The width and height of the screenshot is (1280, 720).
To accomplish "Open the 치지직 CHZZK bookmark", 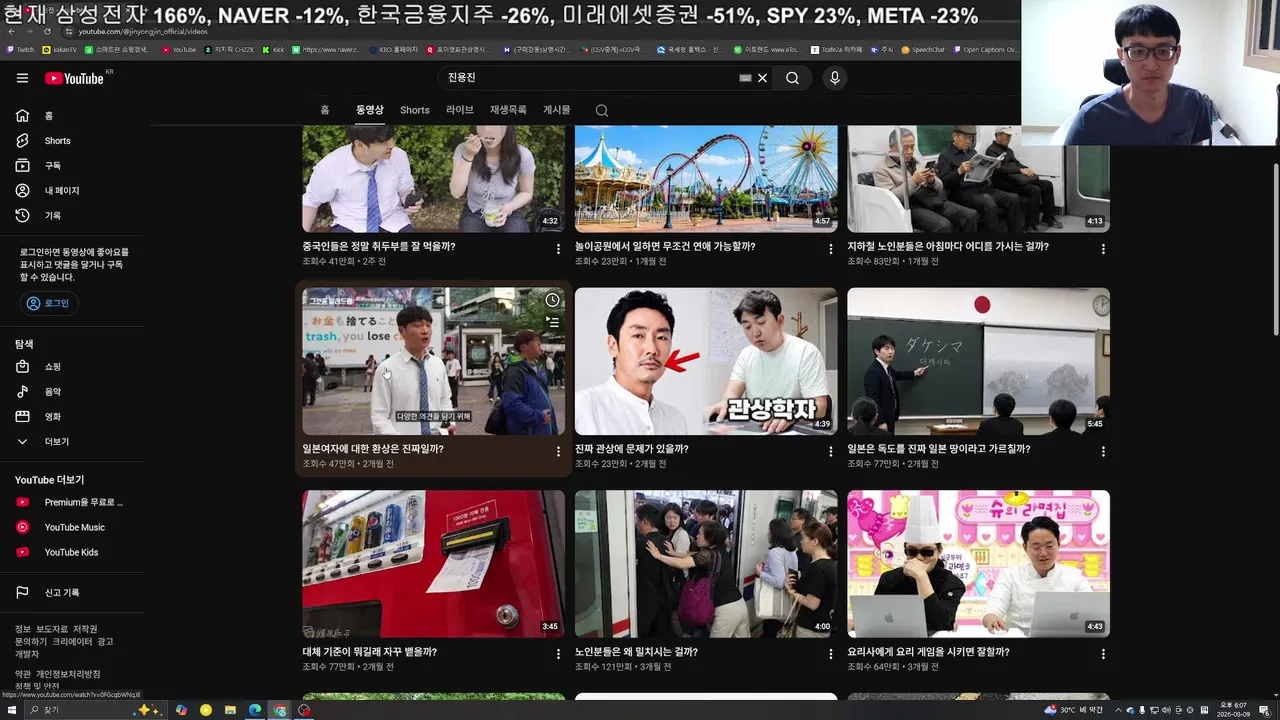I will coord(229,49).
